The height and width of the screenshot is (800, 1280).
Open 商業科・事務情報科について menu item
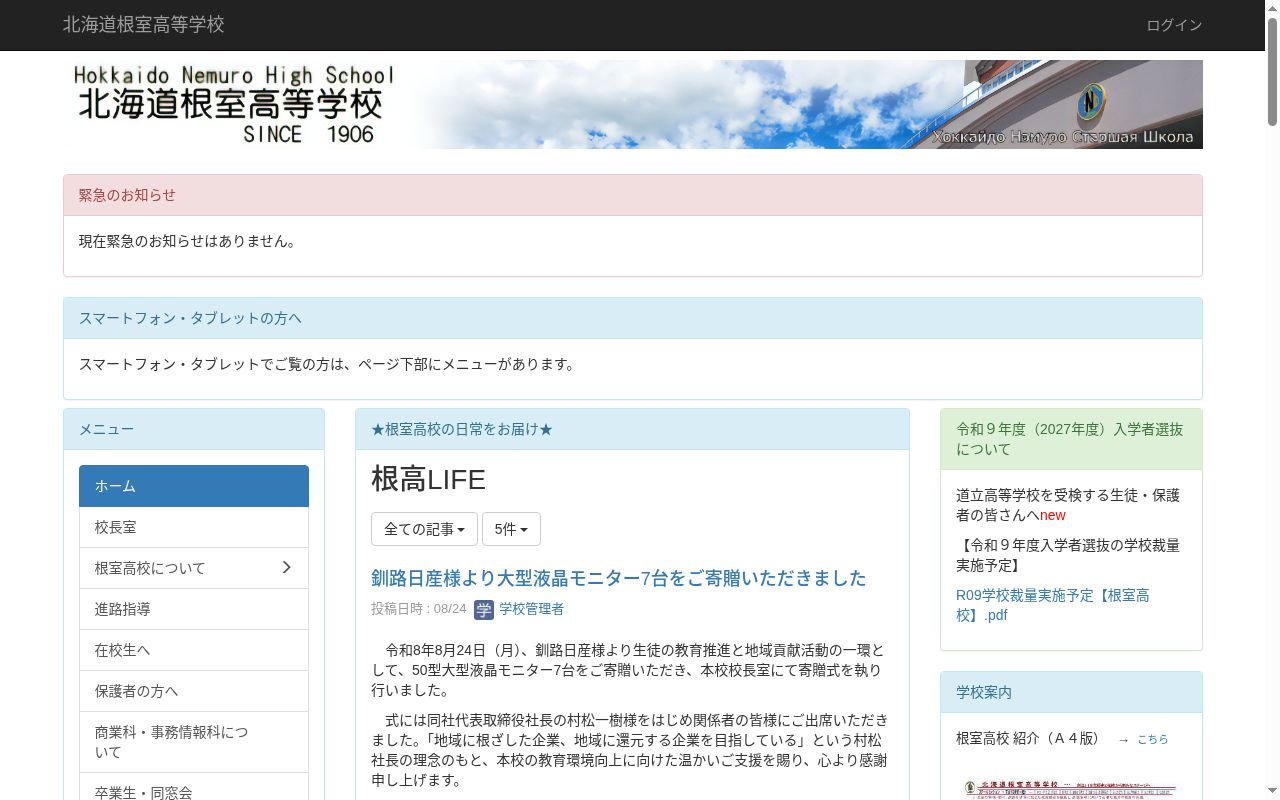point(194,742)
